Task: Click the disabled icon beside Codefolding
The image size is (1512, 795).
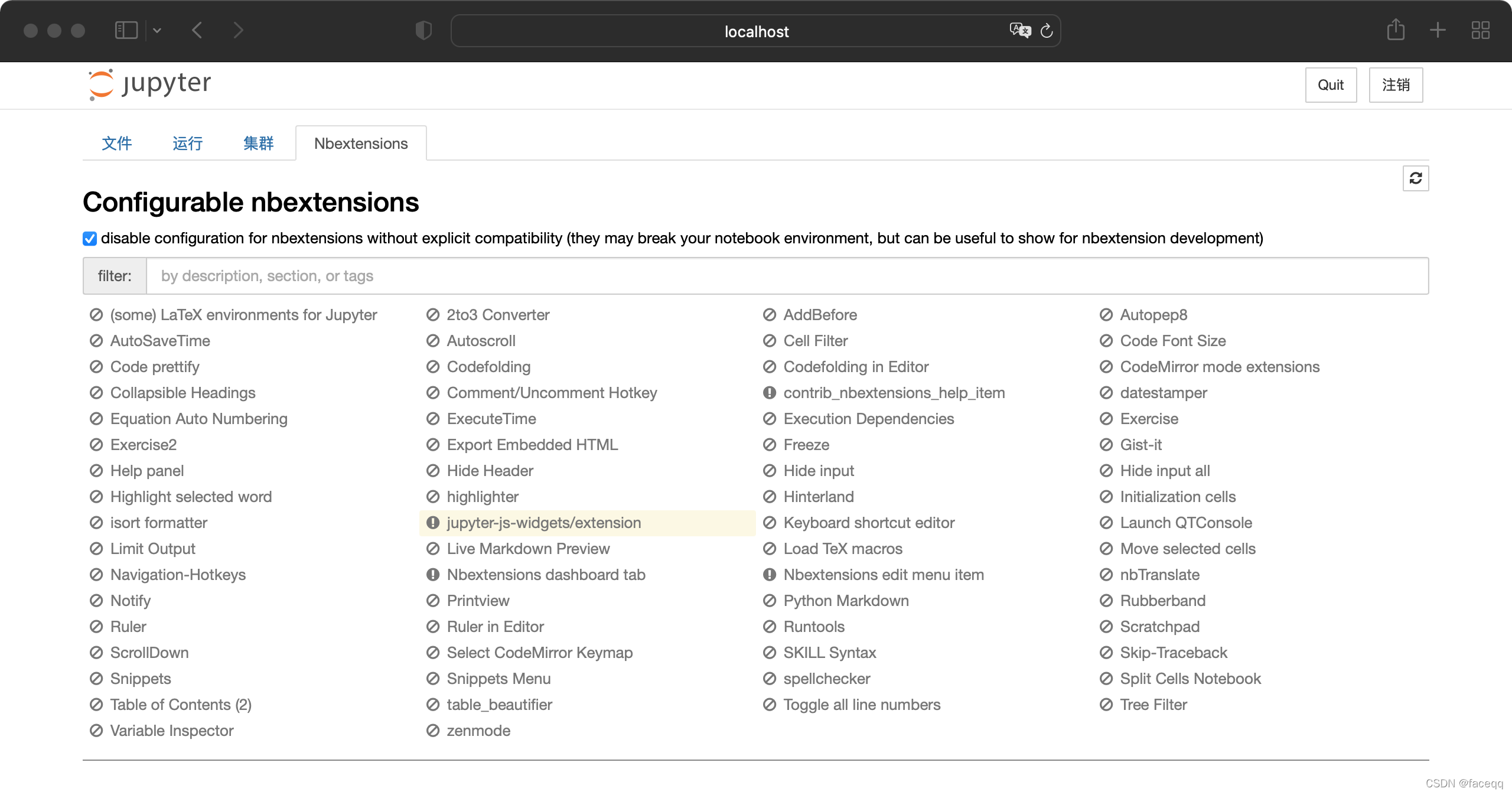Action: [x=433, y=367]
